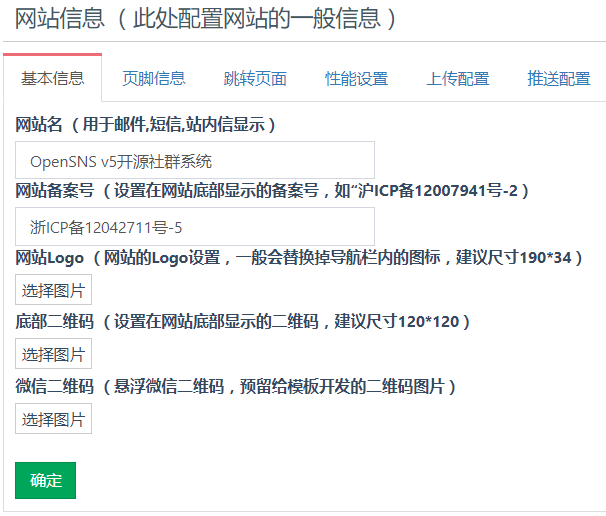606x516 pixels.
Task: Choose image for 网站Logo
Action: coord(53,290)
